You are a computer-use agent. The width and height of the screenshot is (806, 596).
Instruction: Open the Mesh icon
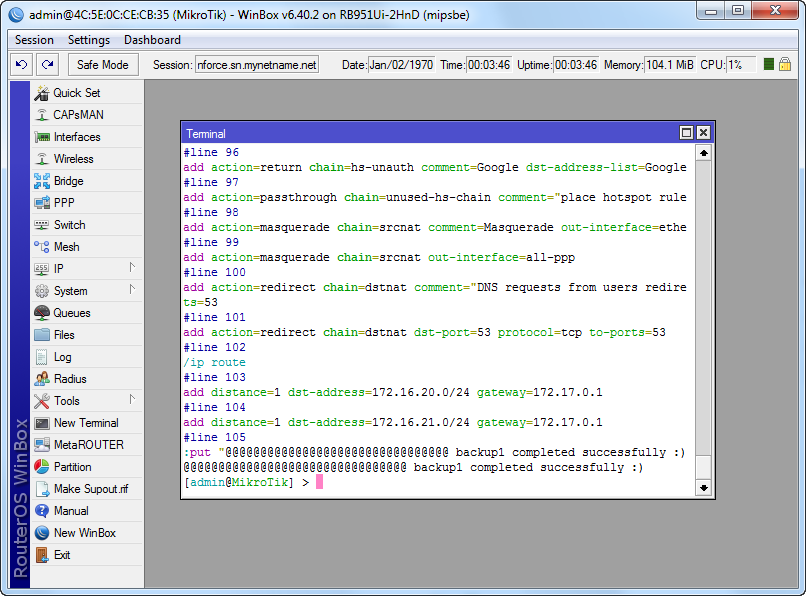(42, 247)
